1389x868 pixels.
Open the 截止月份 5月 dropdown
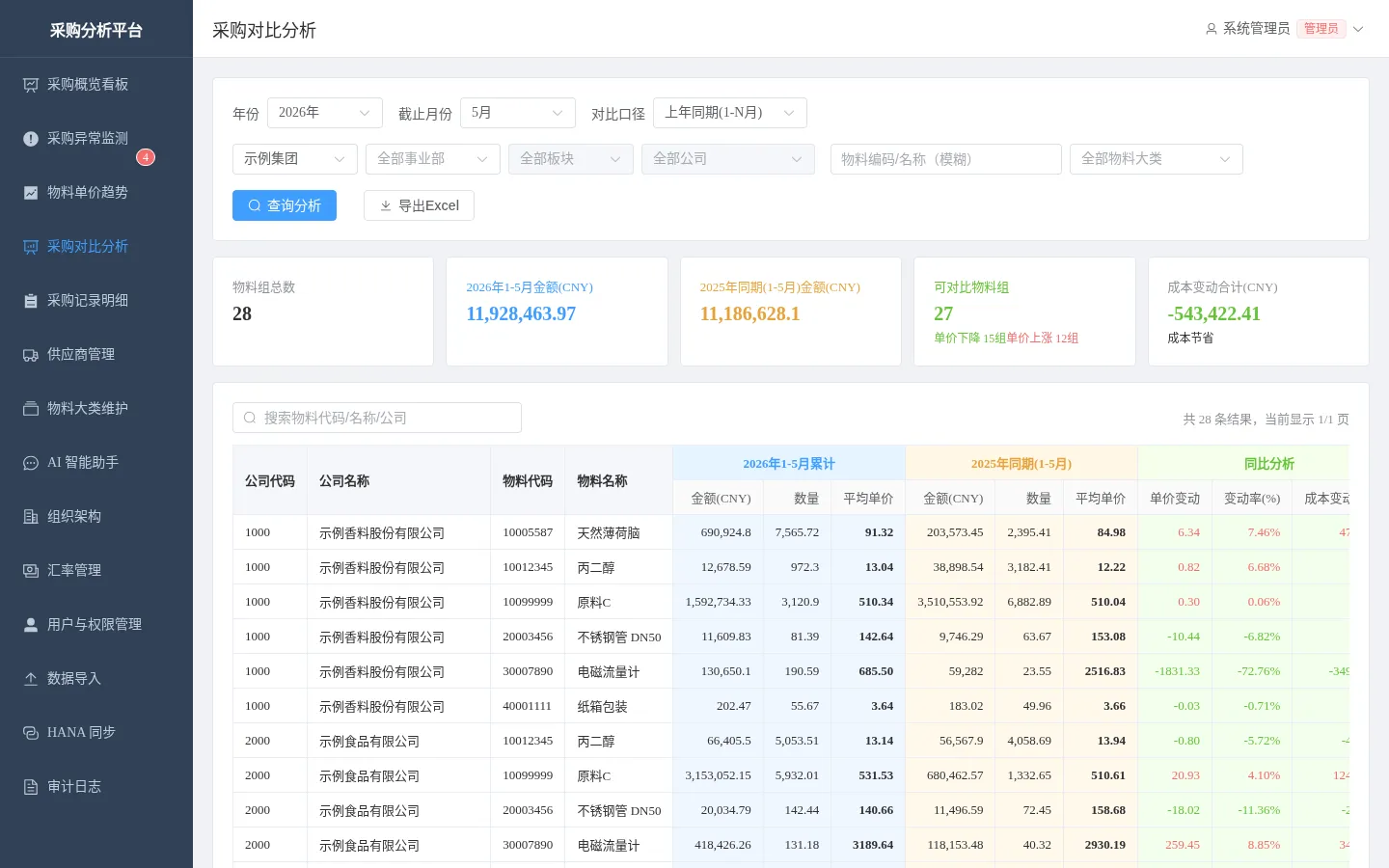(x=518, y=113)
